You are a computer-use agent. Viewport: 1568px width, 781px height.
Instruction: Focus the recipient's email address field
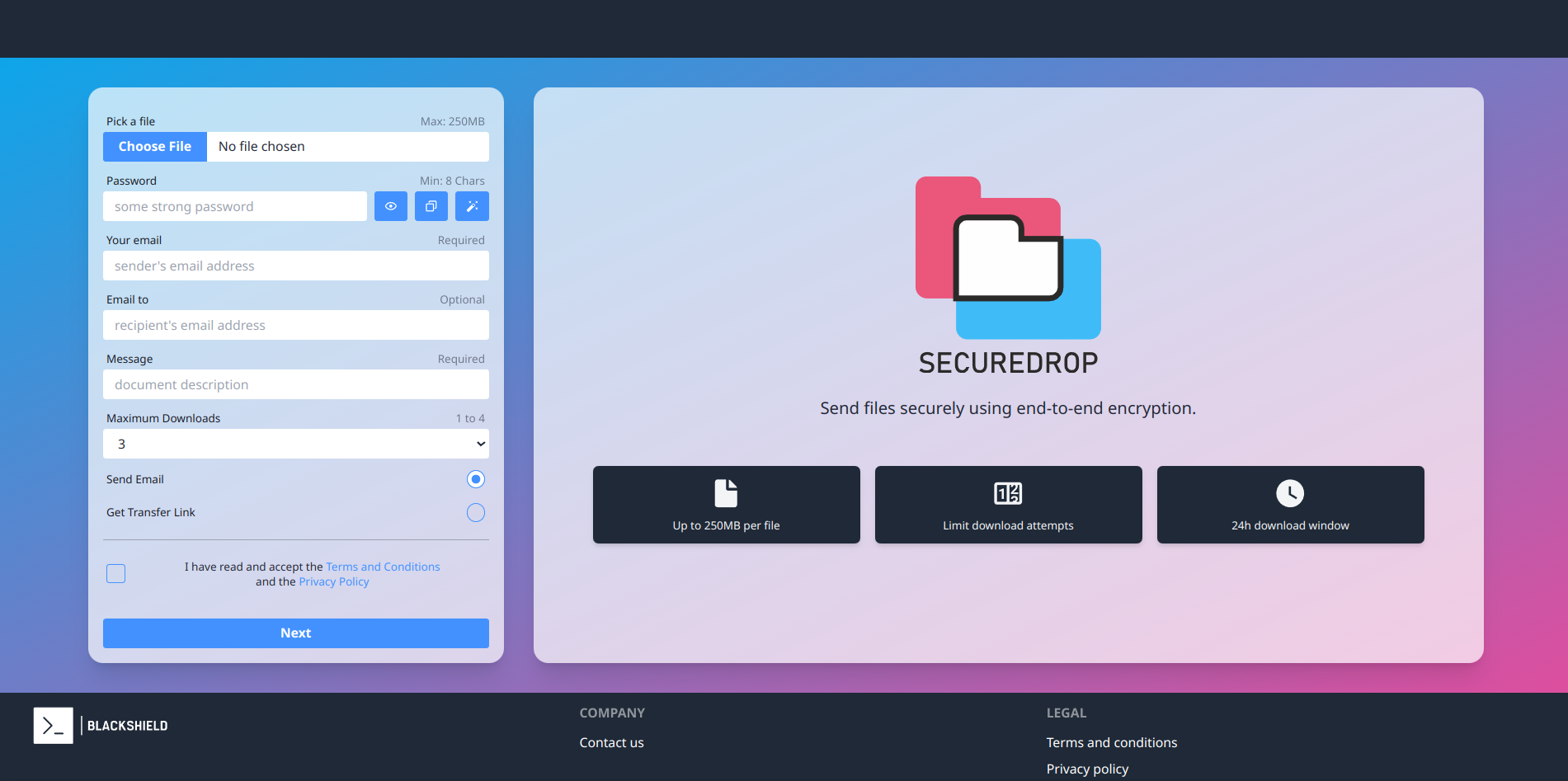(296, 325)
